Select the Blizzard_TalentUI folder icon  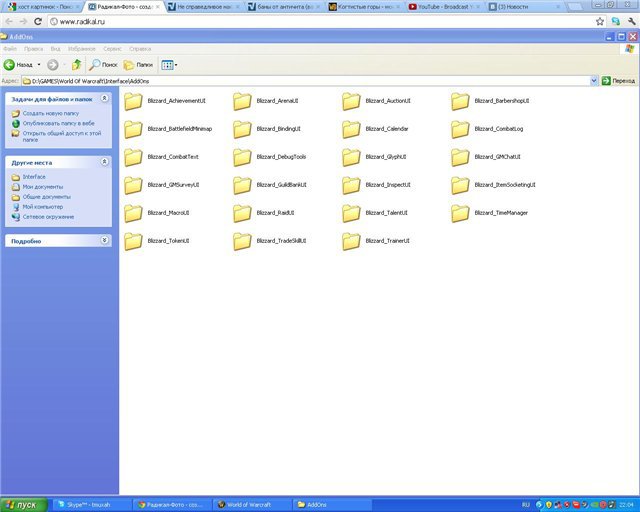pyautogui.click(x=351, y=213)
